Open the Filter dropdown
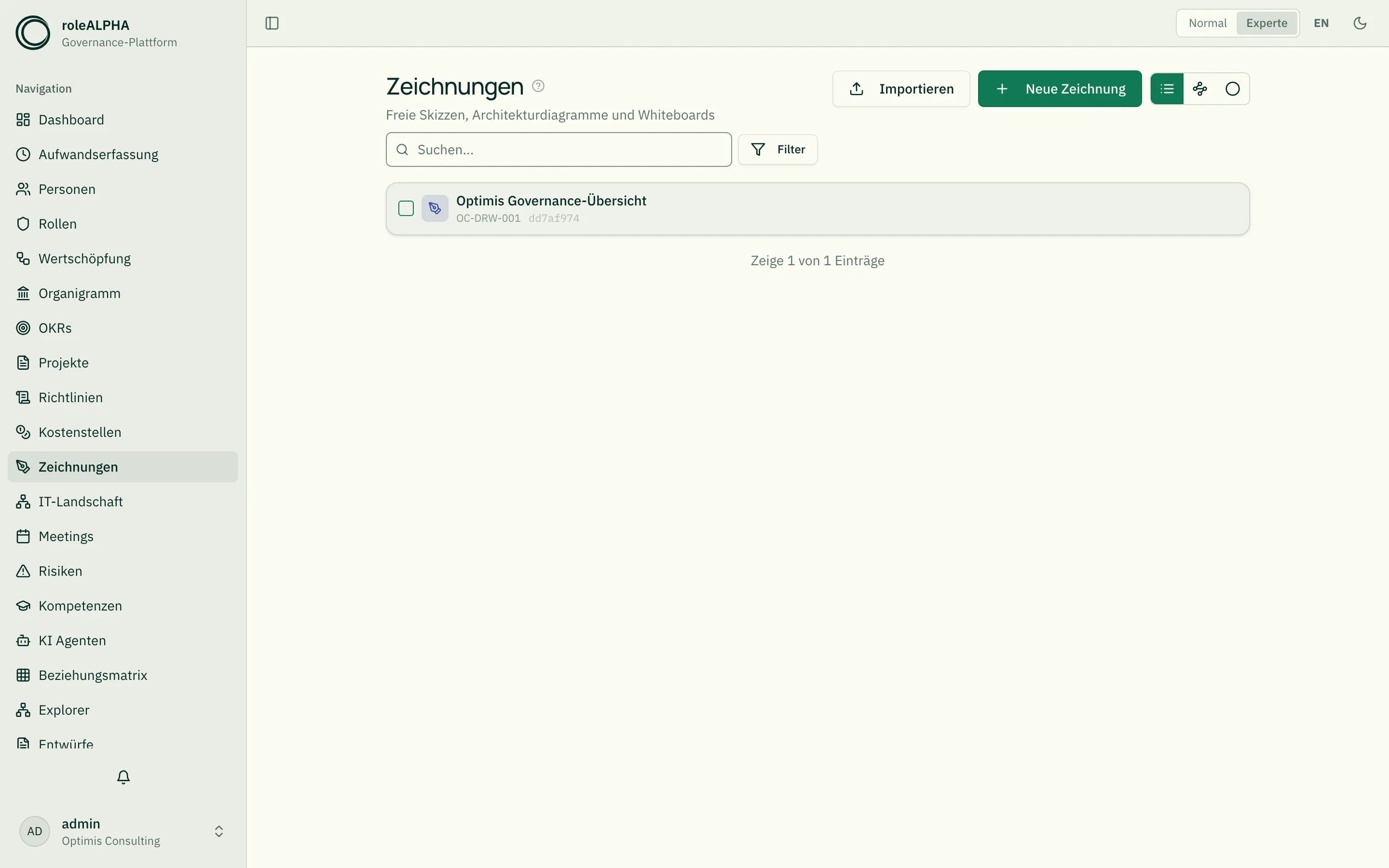The image size is (1389, 868). pyautogui.click(x=778, y=150)
